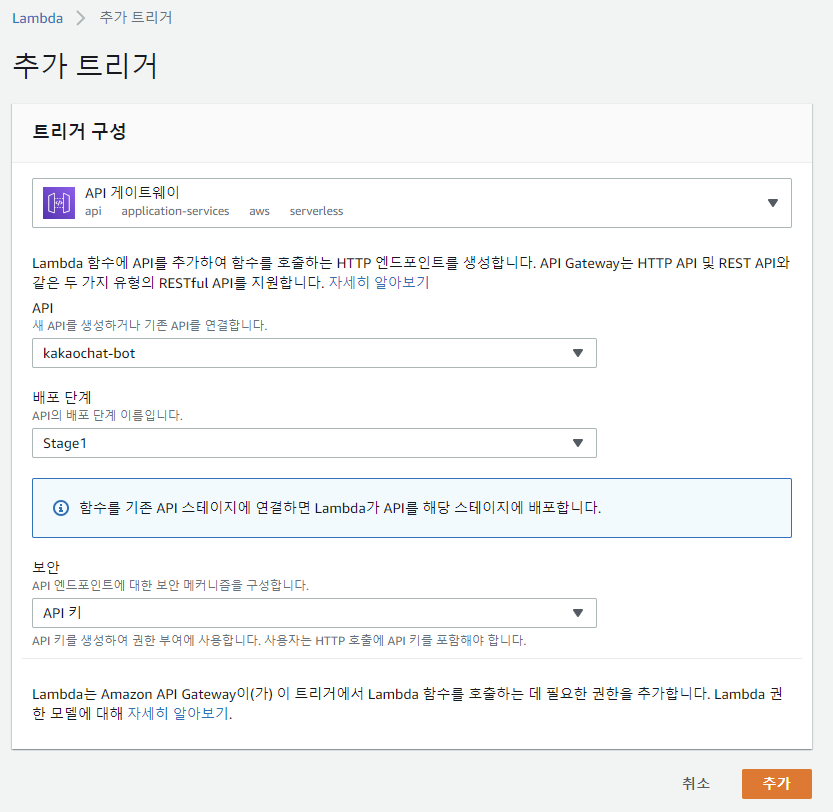Click the 'api' tag text
This screenshot has width=833, height=812.
tap(93, 212)
